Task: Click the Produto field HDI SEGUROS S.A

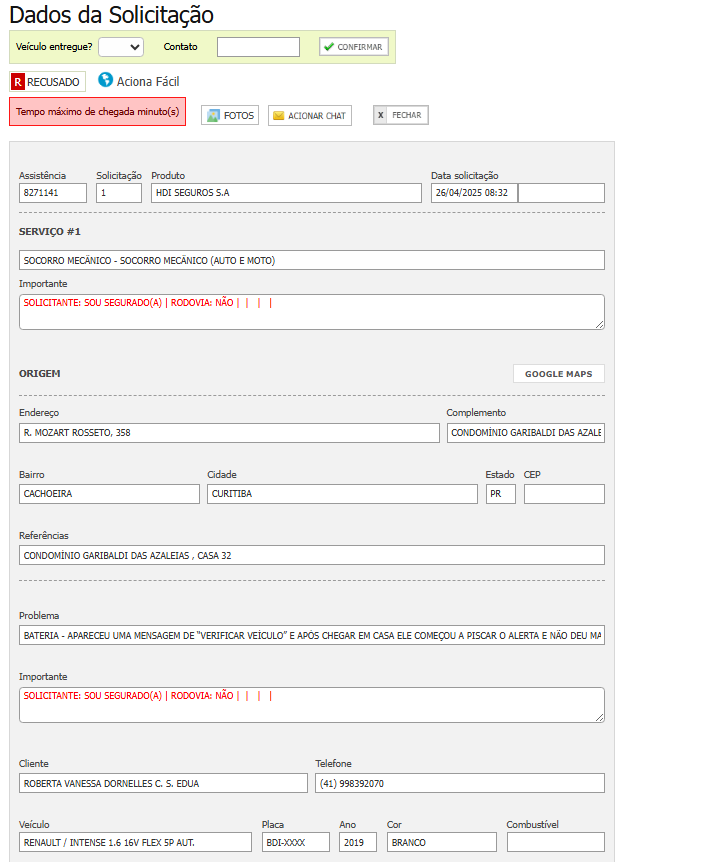Action: tap(287, 193)
